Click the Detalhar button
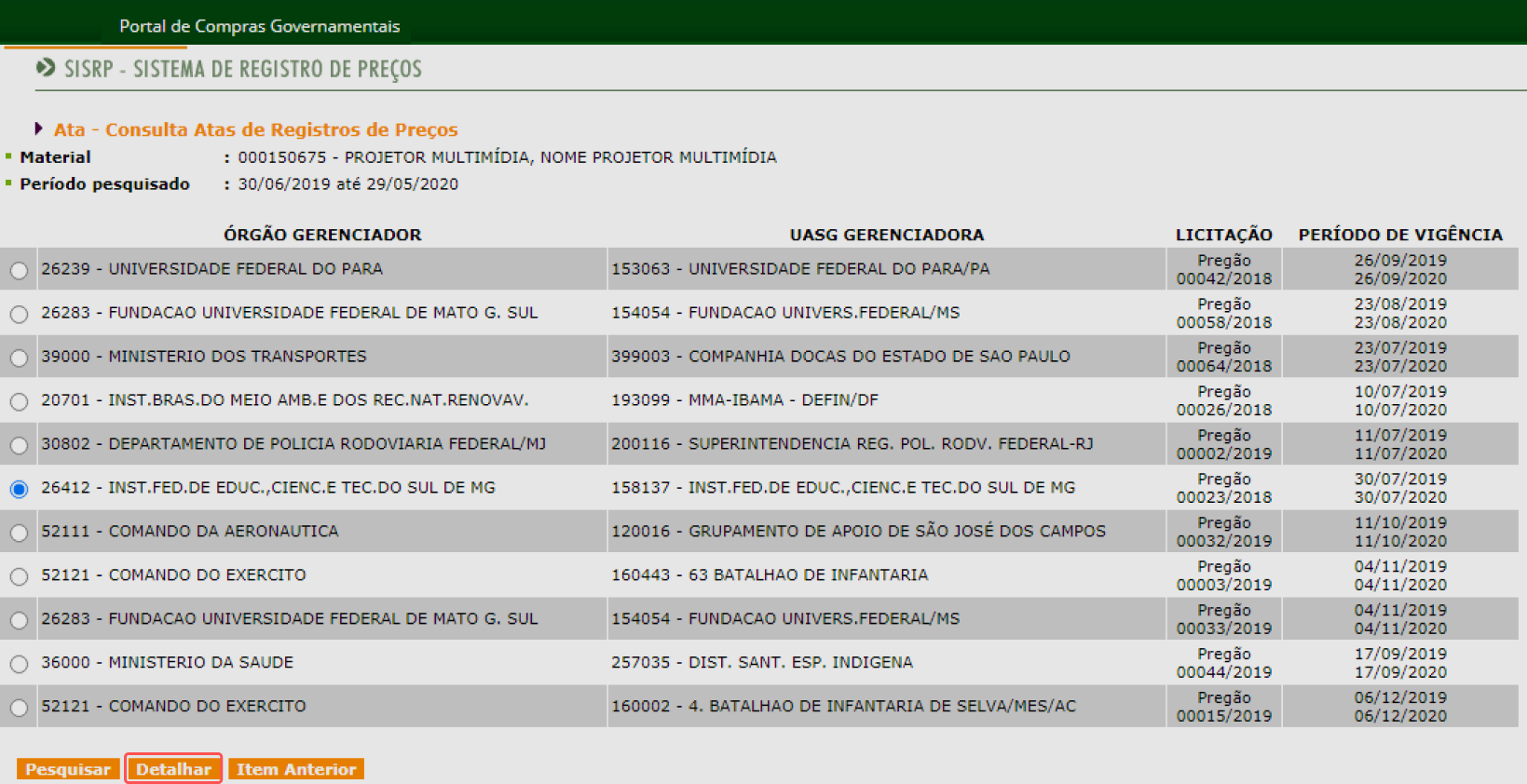1527x784 pixels. (x=173, y=769)
